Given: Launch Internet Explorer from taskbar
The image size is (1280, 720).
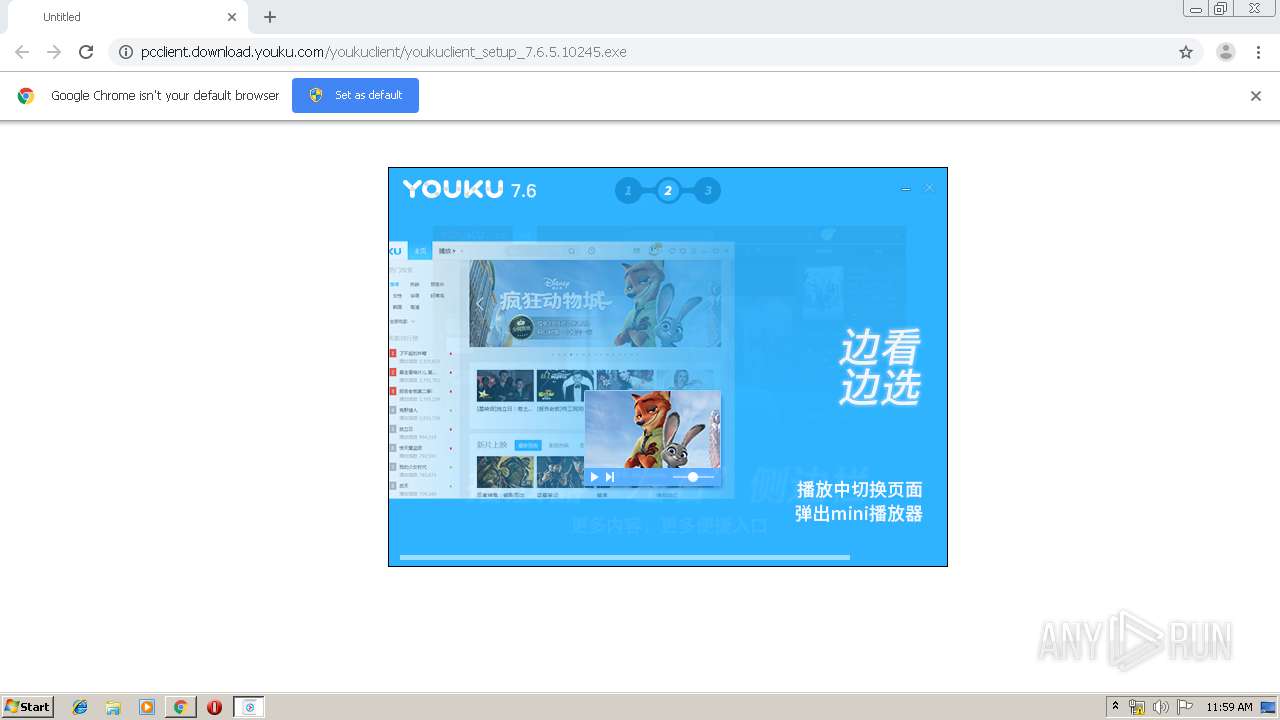Looking at the screenshot, I should [x=80, y=707].
